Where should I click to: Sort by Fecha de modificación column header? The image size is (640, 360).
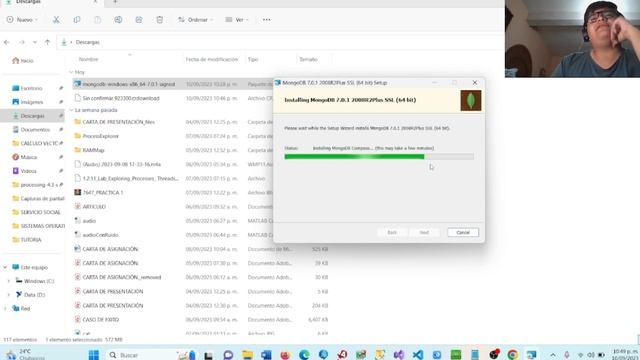(x=213, y=59)
